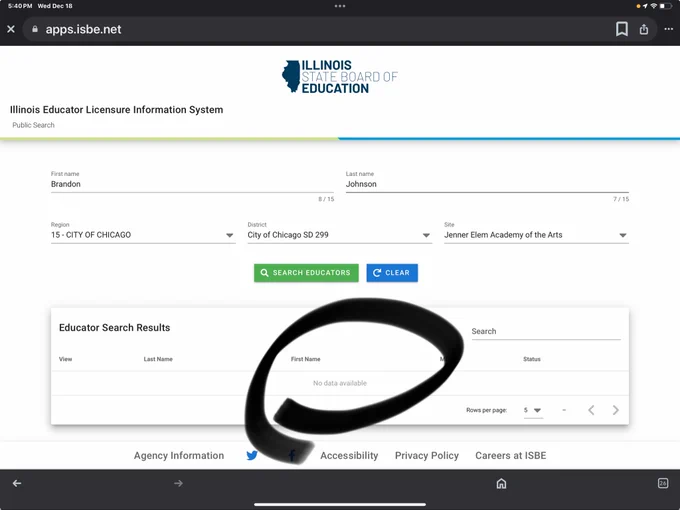Go to previous results page arrow
The width and height of the screenshot is (680, 510).
pos(591,410)
